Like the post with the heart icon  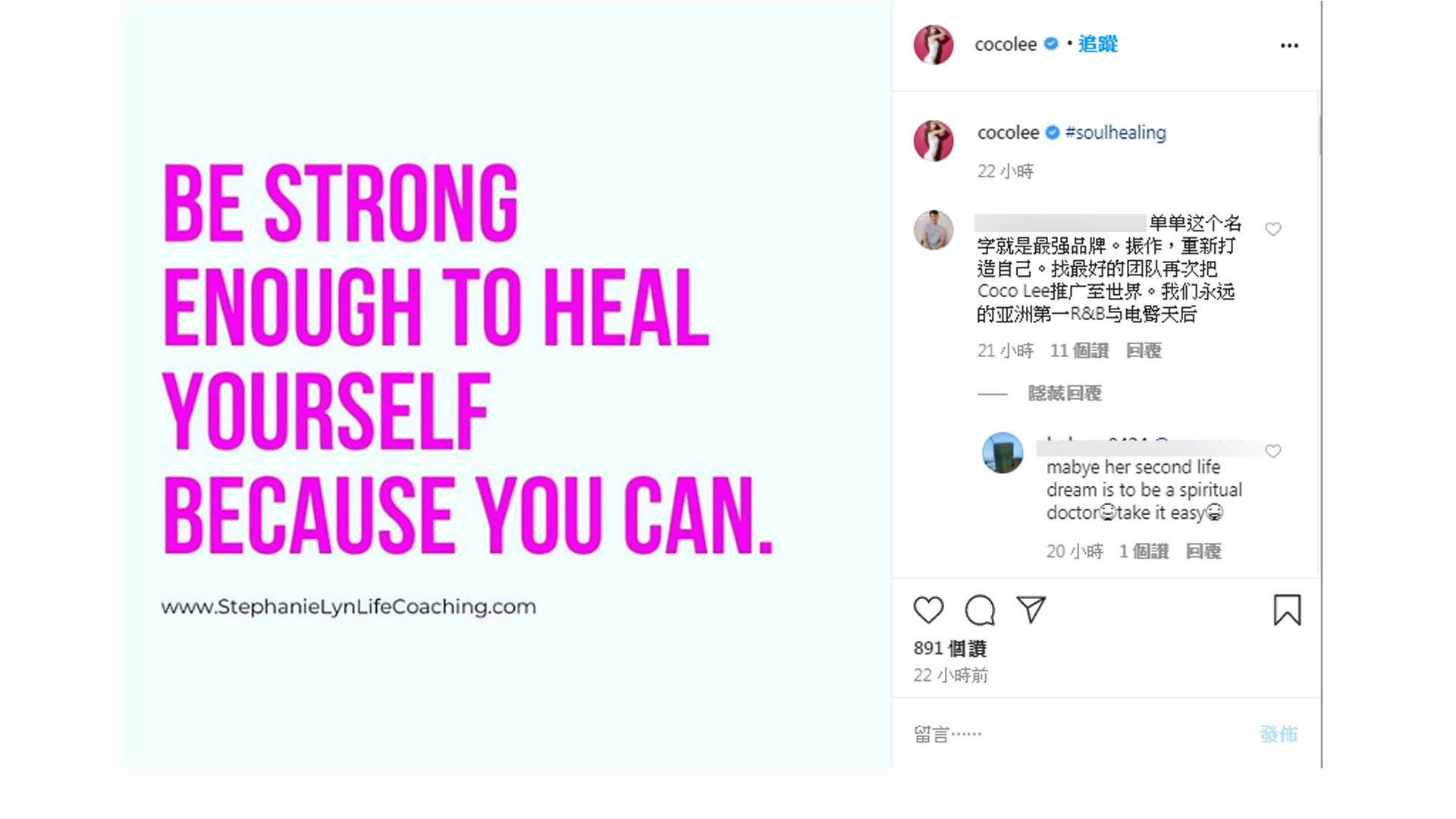coord(928,610)
